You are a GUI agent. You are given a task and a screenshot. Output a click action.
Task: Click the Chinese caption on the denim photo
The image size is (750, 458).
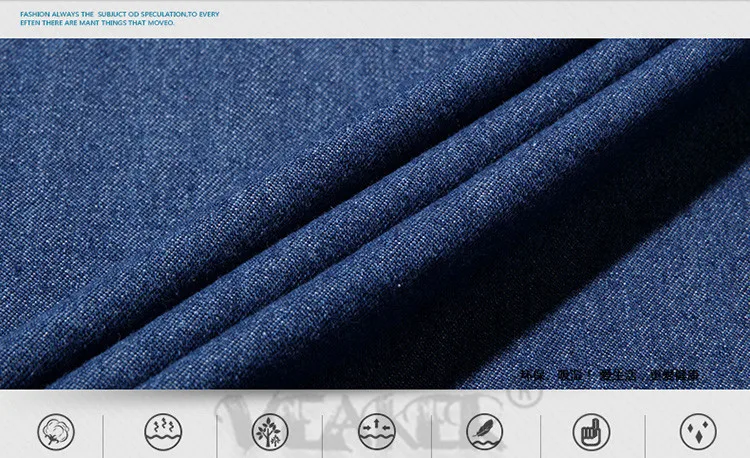610,375
